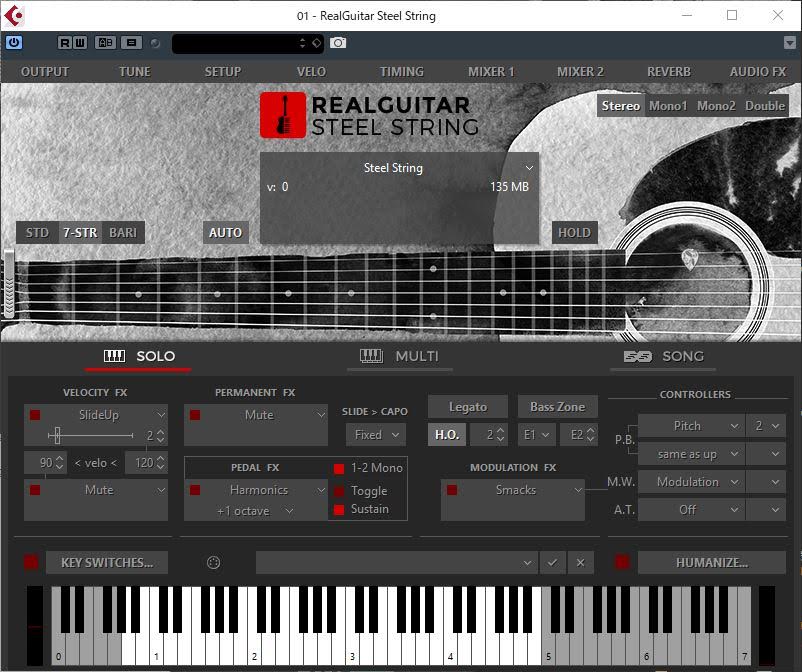Click the preset browser diamond icon

tap(317, 43)
